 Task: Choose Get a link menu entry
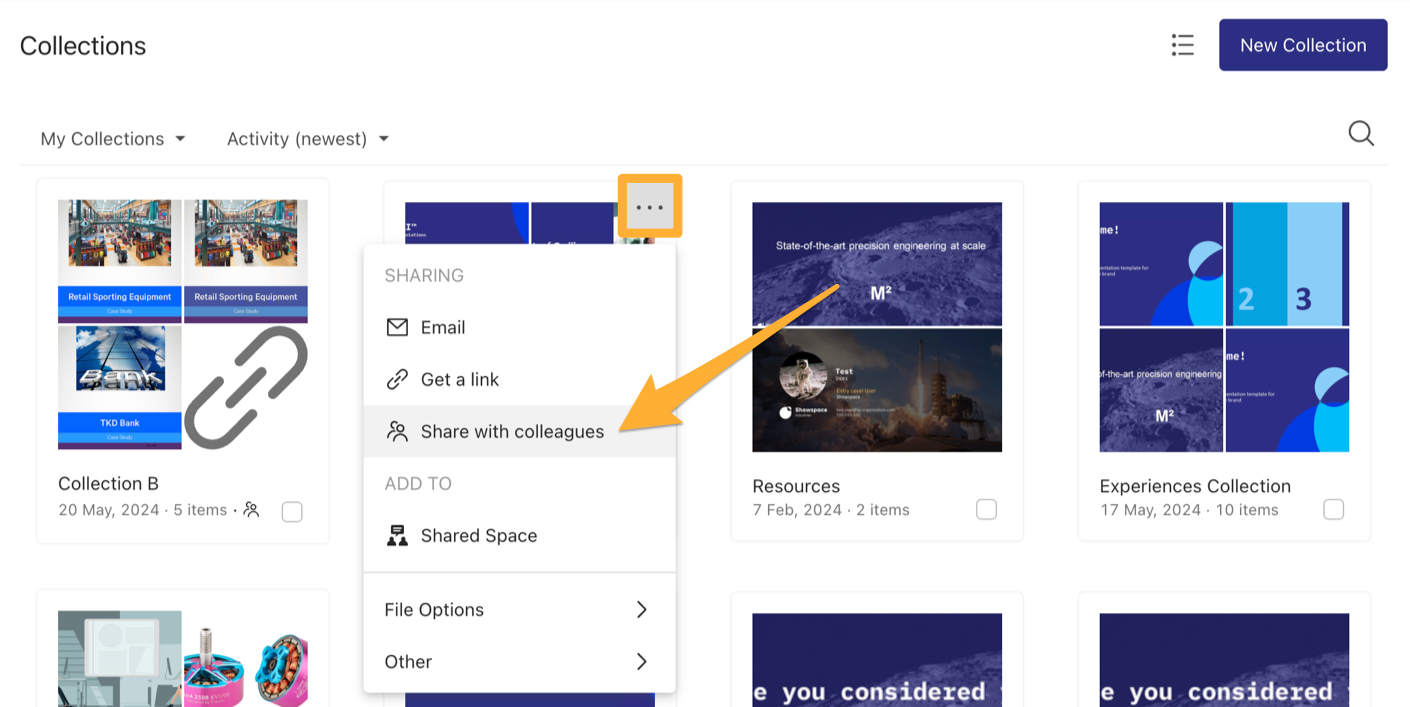click(x=520, y=379)
